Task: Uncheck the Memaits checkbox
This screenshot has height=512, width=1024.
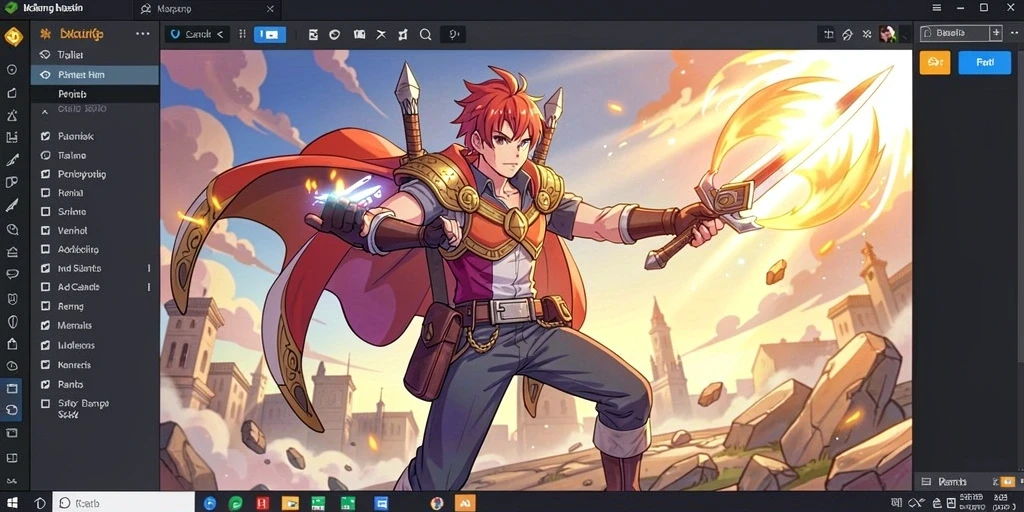Action: click(45, 325)
